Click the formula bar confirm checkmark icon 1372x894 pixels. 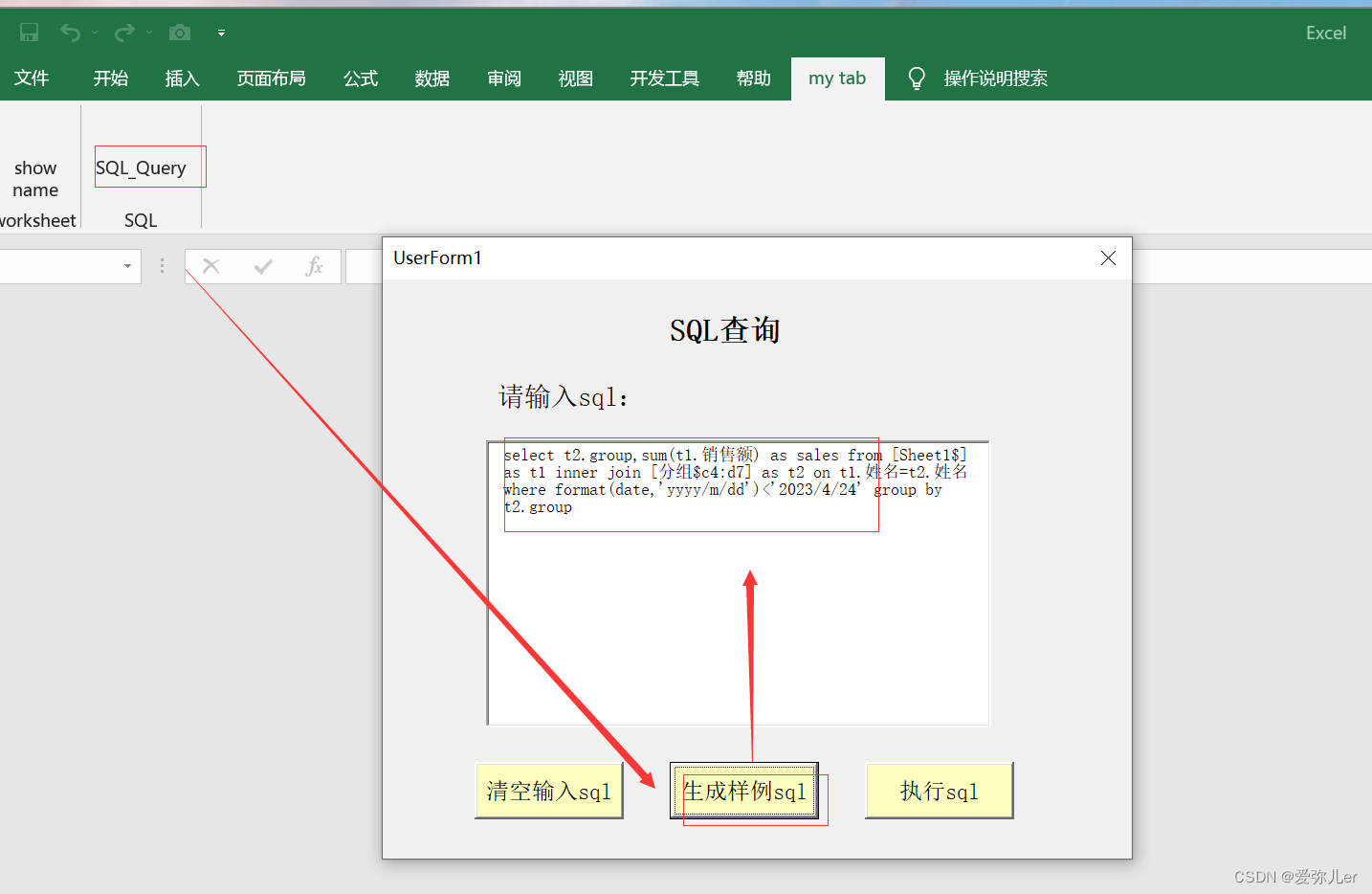(x=263, y=266)
